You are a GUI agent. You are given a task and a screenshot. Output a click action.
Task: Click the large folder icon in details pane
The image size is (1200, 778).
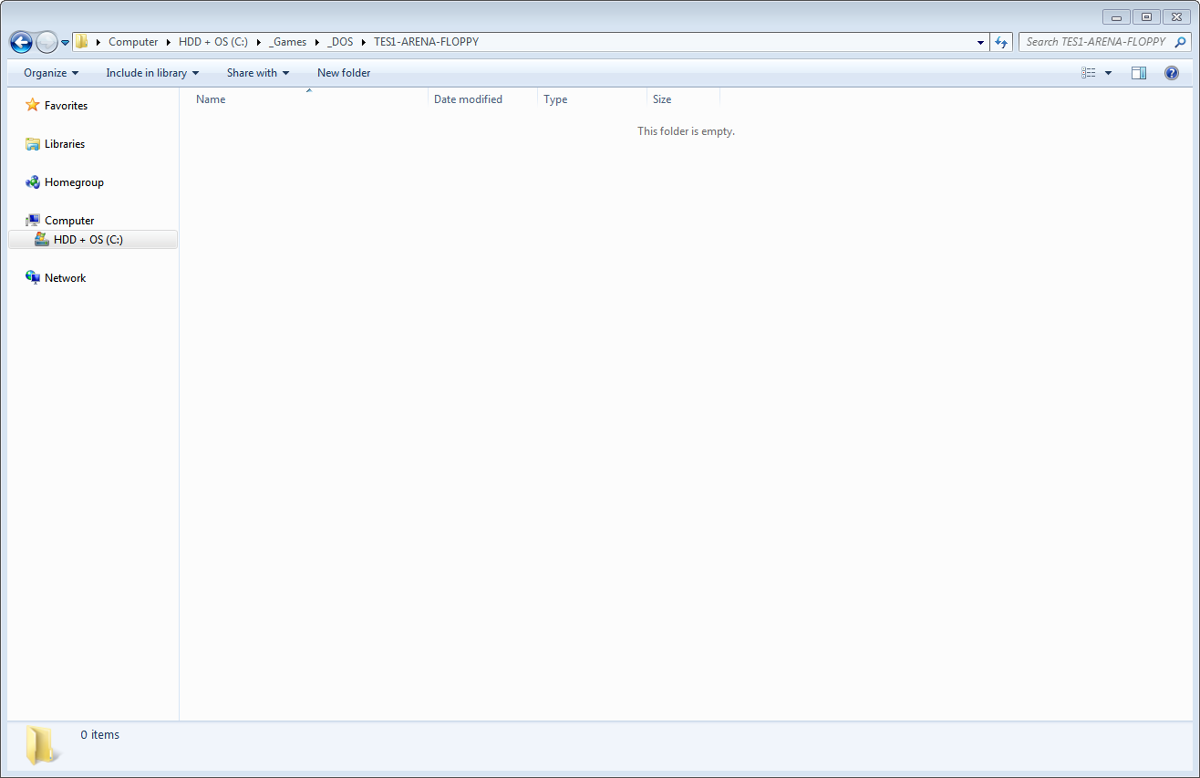point(42,745)
